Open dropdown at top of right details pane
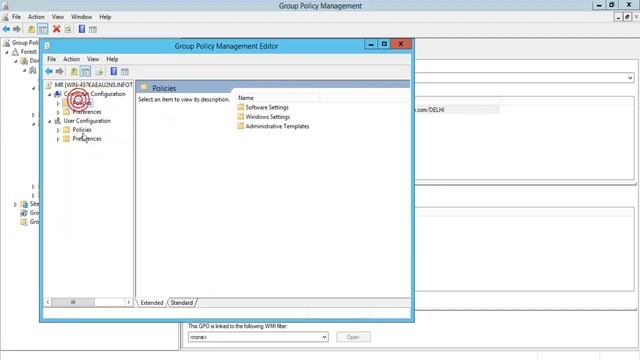640x360 pixels. point(630,78)
